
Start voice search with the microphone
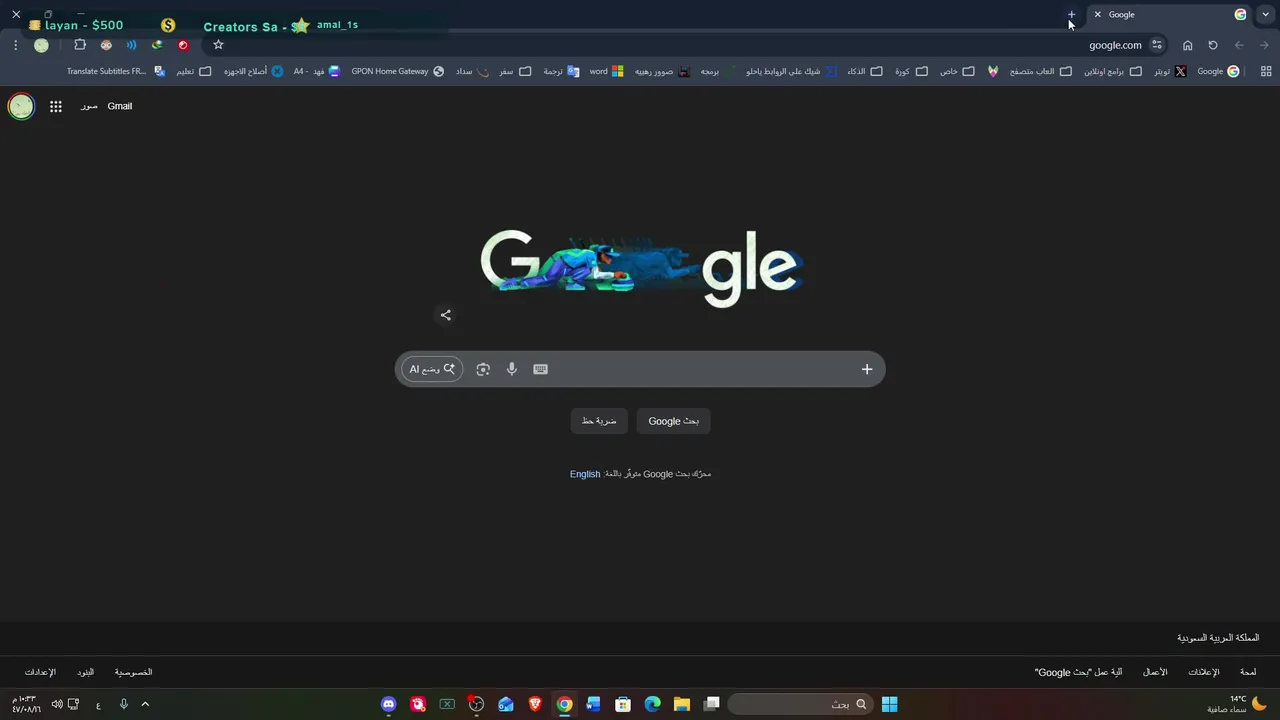[511, 369]
